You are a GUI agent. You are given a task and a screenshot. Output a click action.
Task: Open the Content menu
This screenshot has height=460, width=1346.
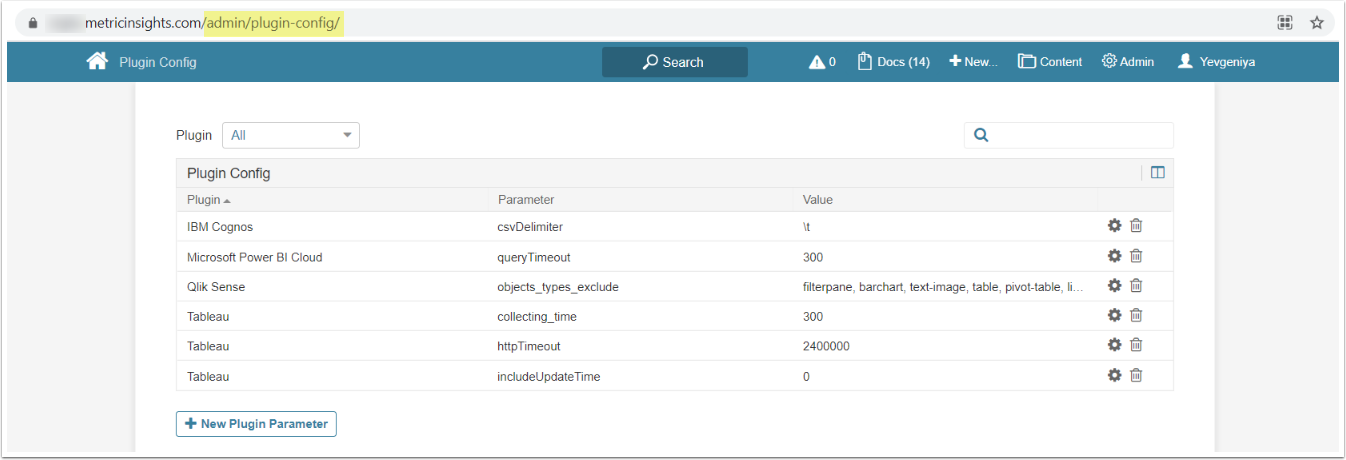(x=1050, y=62)
